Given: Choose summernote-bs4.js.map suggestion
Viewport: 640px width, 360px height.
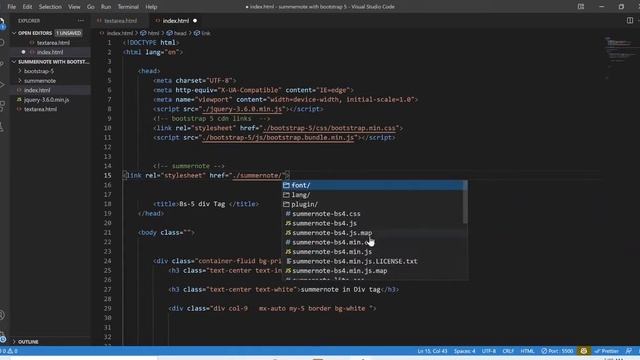Looking at the screenshot, I should [373, 233].
